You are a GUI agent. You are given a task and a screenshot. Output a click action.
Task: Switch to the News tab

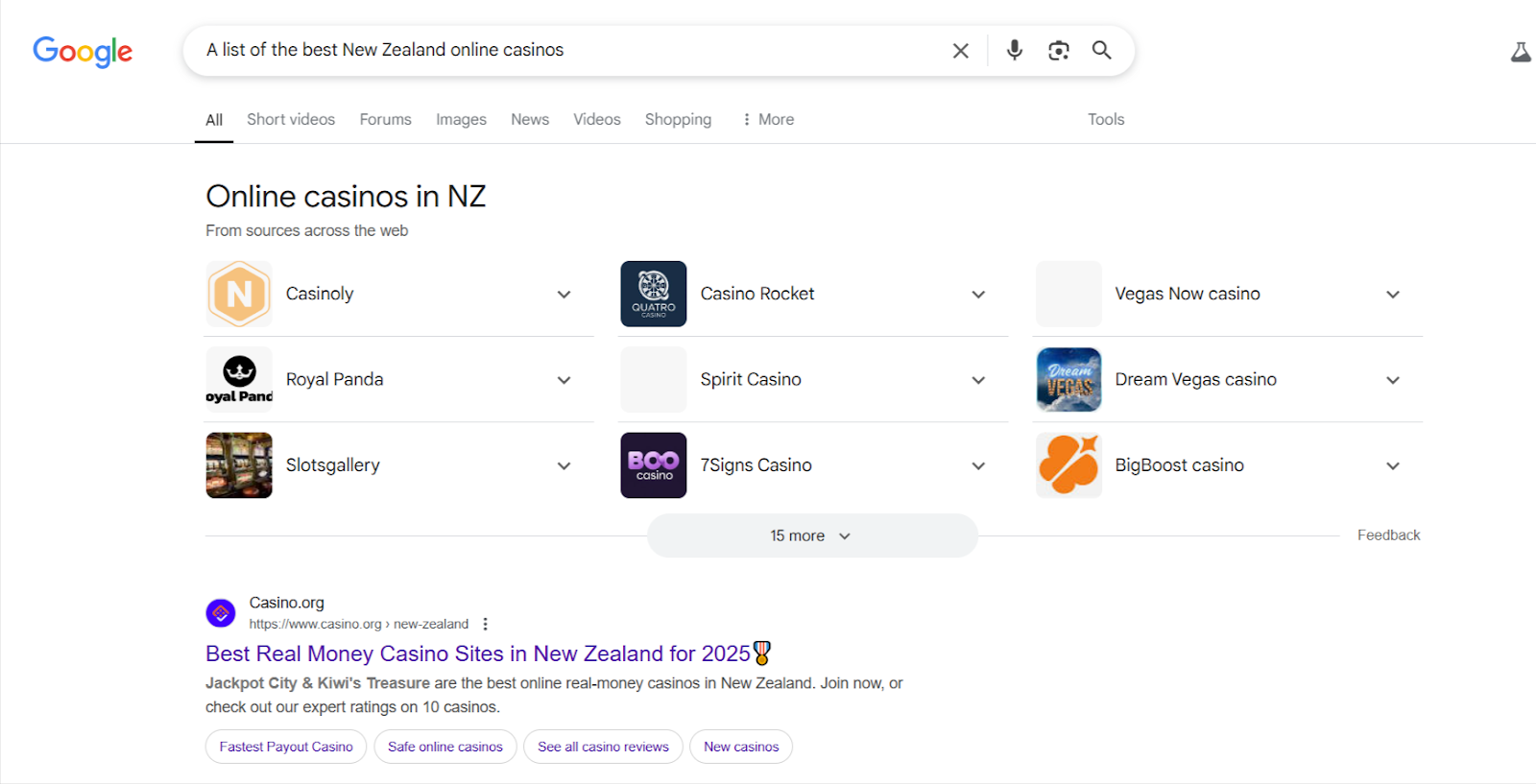tap(530, 119)
